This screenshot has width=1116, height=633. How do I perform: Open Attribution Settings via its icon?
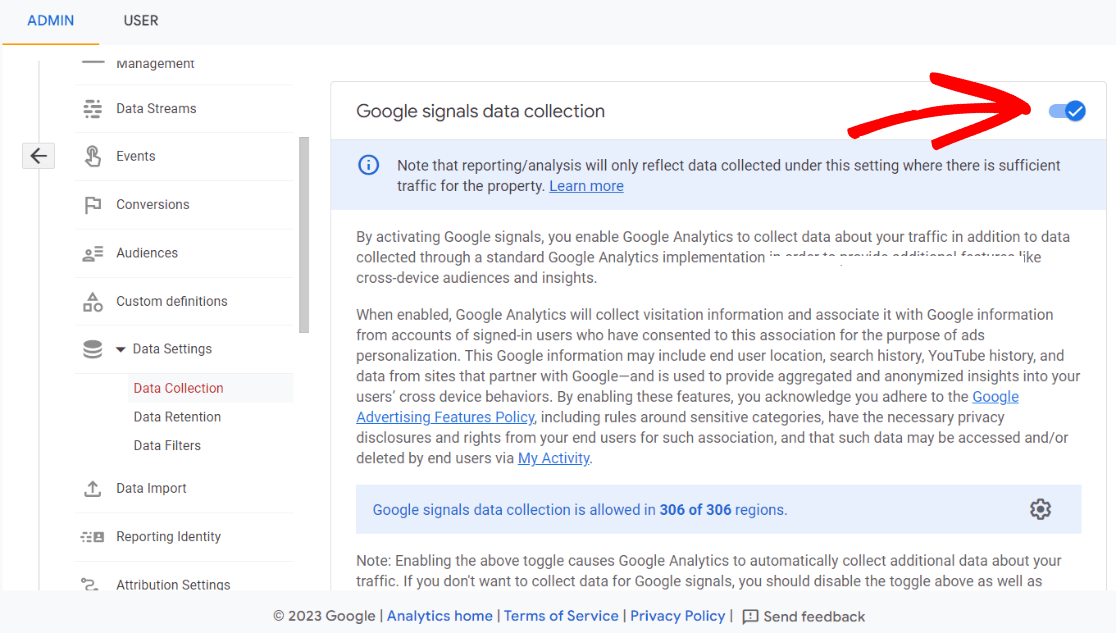point(92,584)
